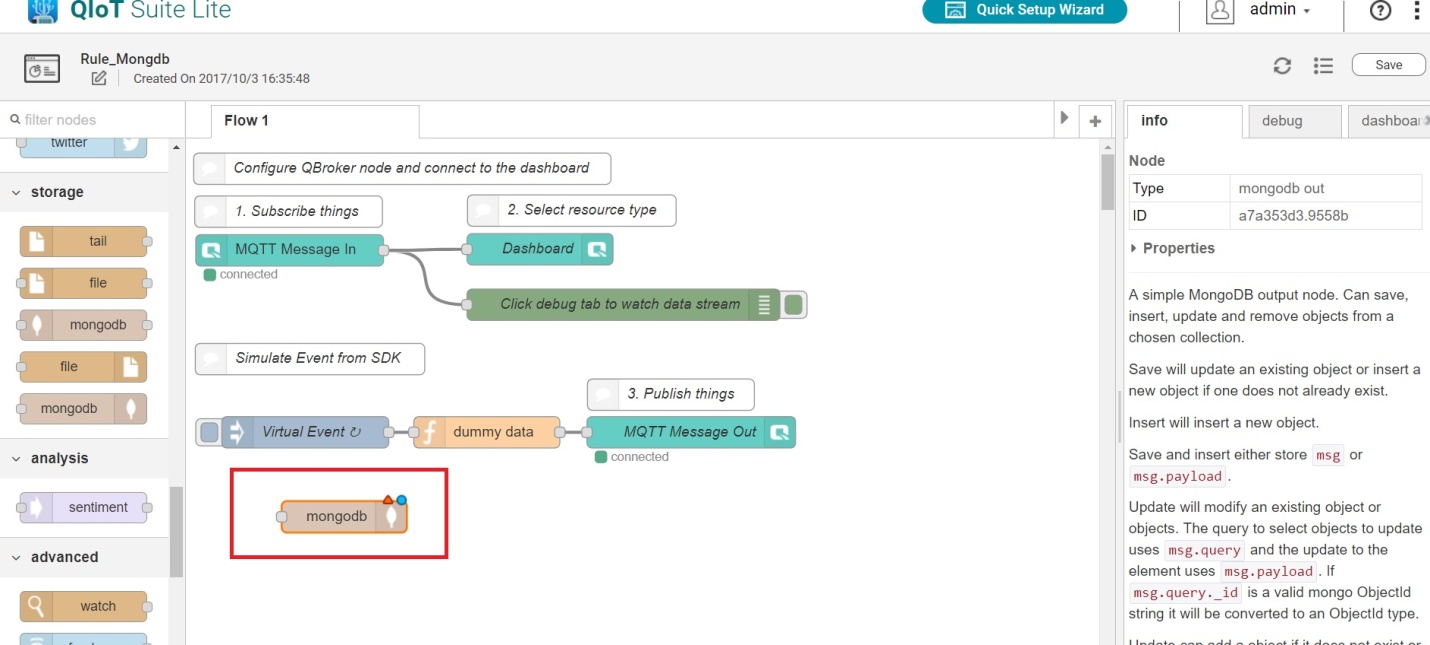1430x645 pixels.
Task: Select the dummy data function node
Action: pyautogui.click(x=487, y=432)
